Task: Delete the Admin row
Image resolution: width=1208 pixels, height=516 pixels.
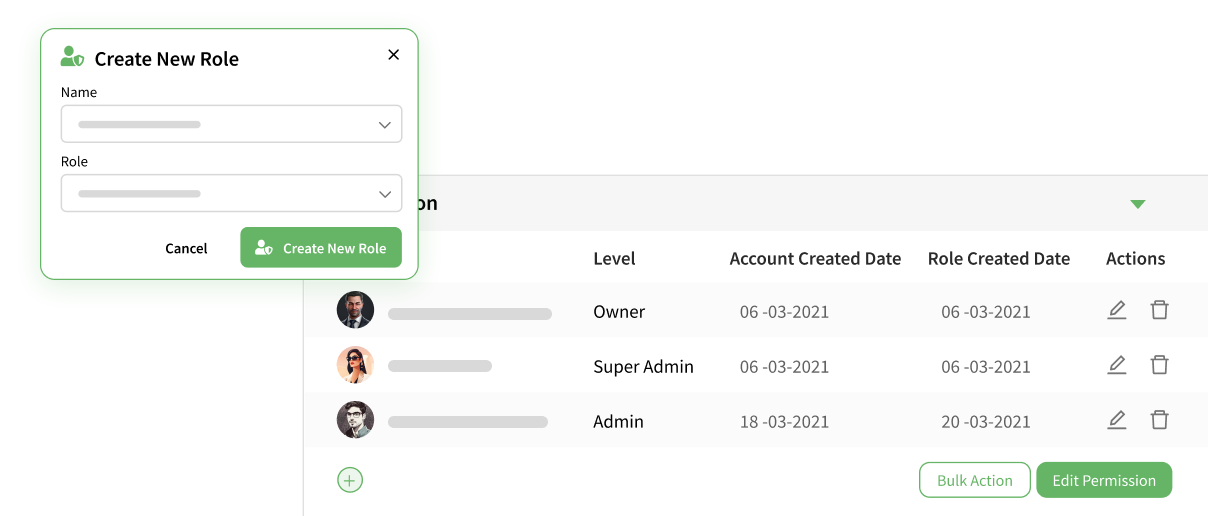Action: (1159, 420)
